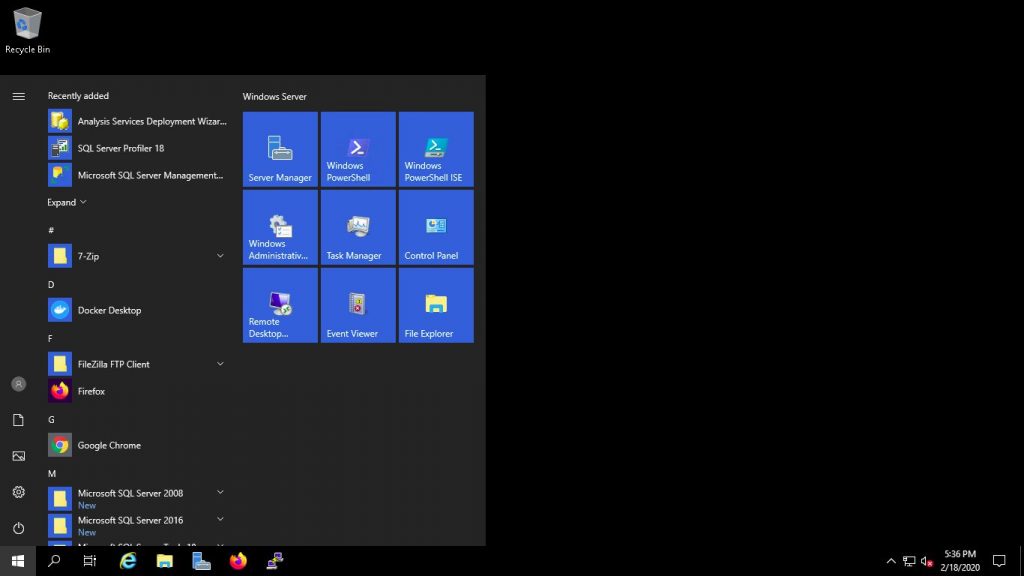Start Remote Desktop from the tile
Screen dimensions: 1024x576
(279, 305)
